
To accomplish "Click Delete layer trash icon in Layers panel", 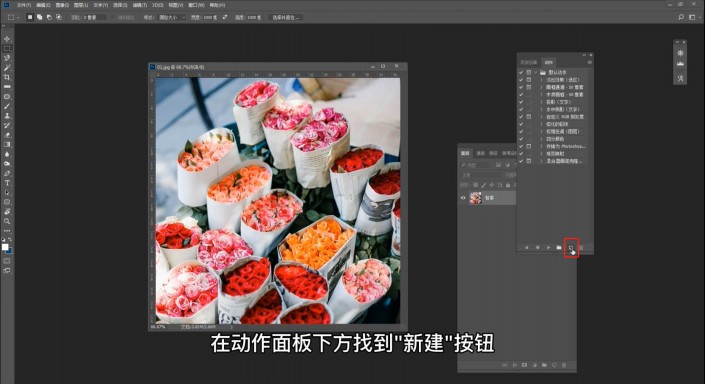I will coord(564,365).
